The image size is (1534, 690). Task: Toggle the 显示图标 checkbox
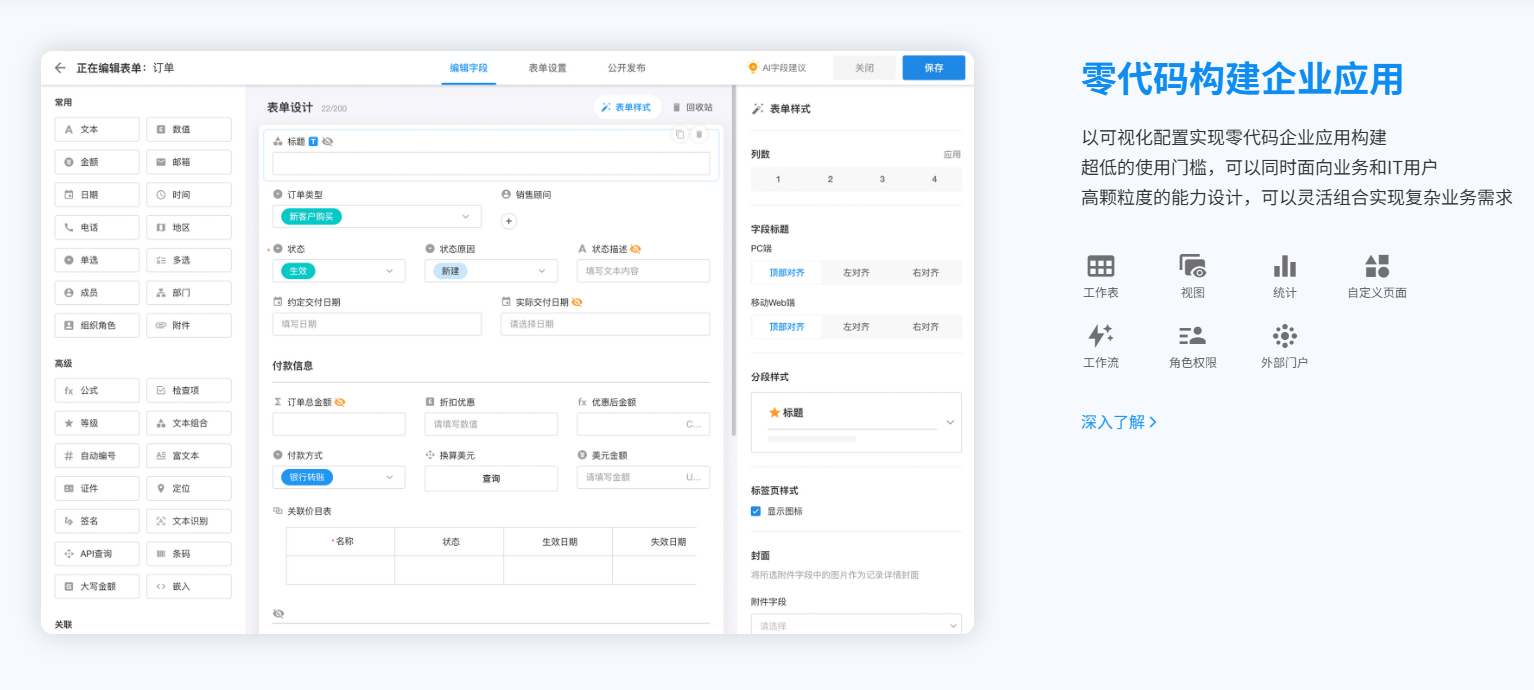click(756, 511)
